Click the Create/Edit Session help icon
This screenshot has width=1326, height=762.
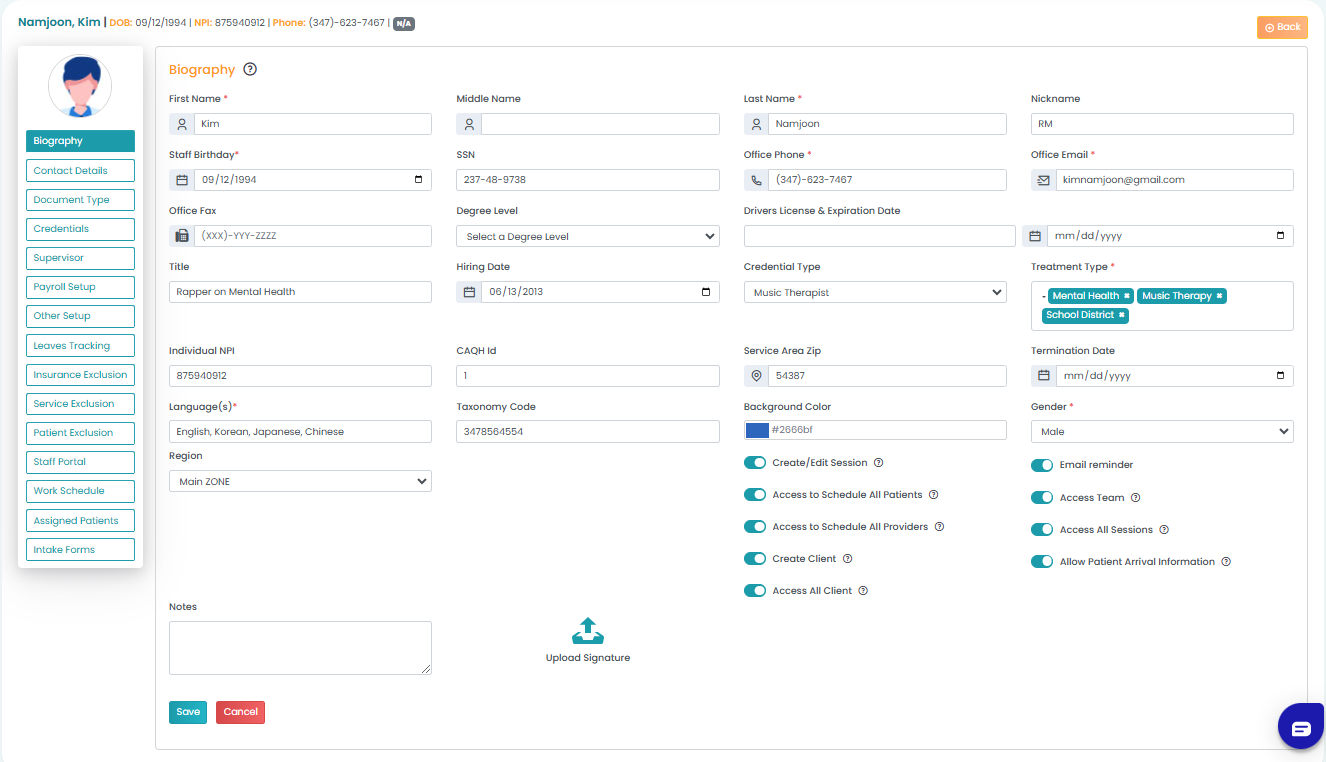tap(878, 463)
